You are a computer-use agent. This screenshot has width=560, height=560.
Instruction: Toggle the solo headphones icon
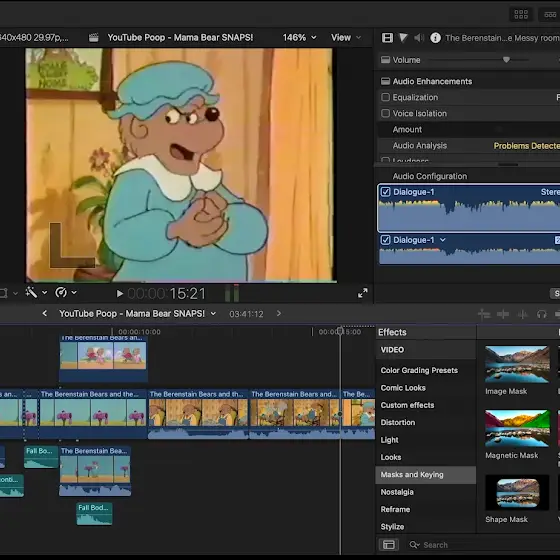541,314
